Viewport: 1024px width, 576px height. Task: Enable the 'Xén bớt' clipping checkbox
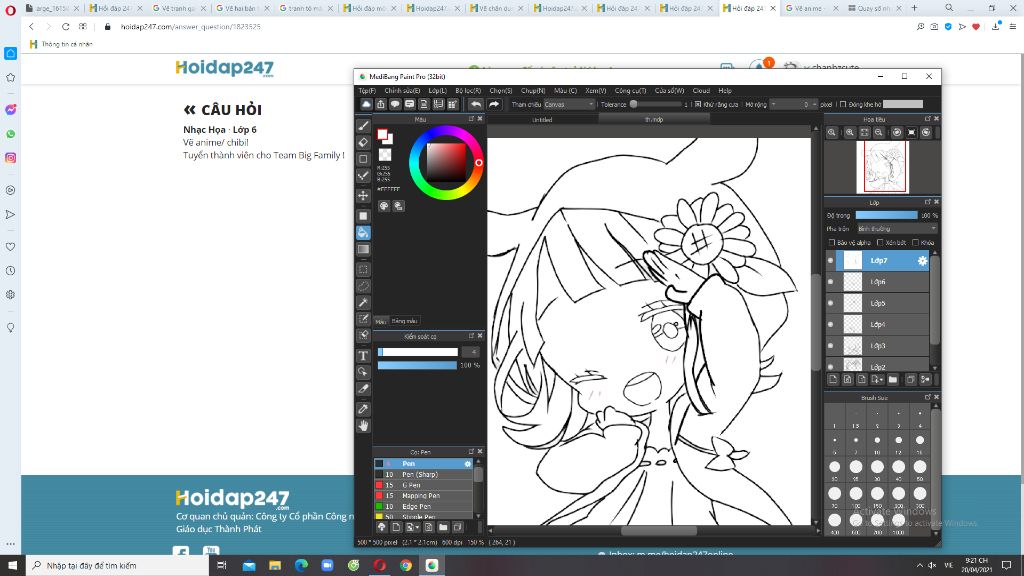880,242
